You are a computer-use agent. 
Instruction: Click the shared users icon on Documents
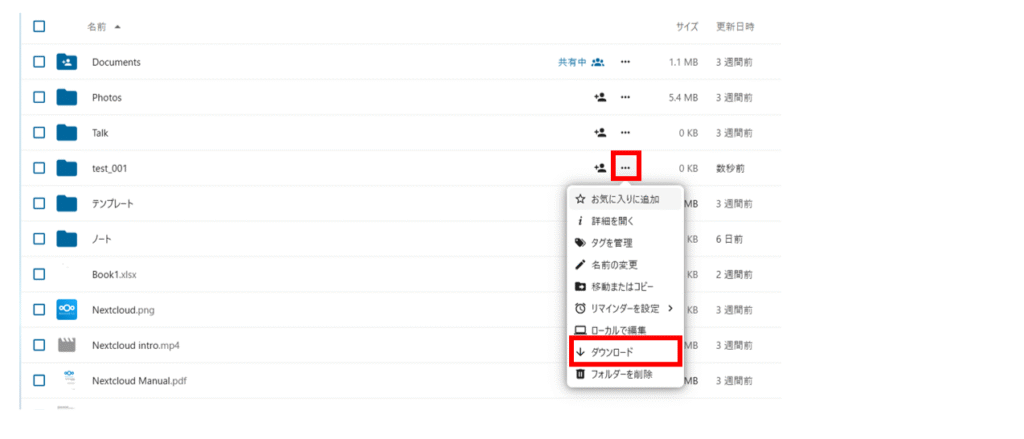[598, 62]
